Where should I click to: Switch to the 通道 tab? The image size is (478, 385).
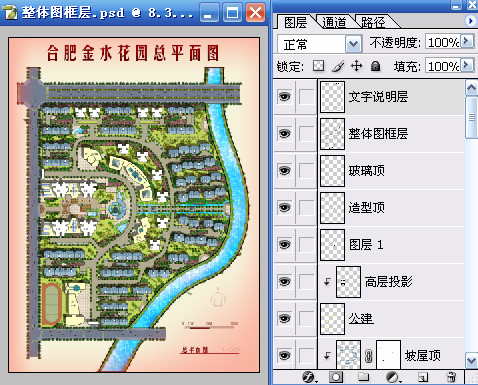(334, 22)
